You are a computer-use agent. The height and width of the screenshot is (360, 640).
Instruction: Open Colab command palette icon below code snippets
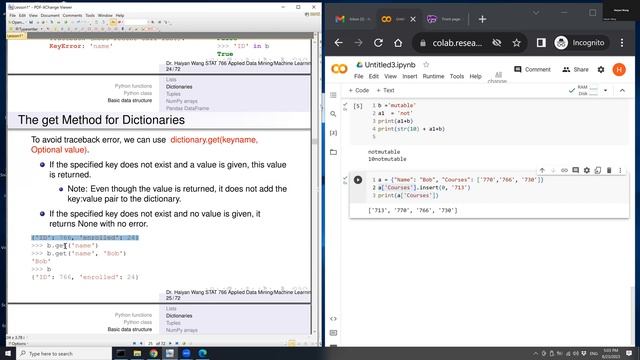pos(333,333)
